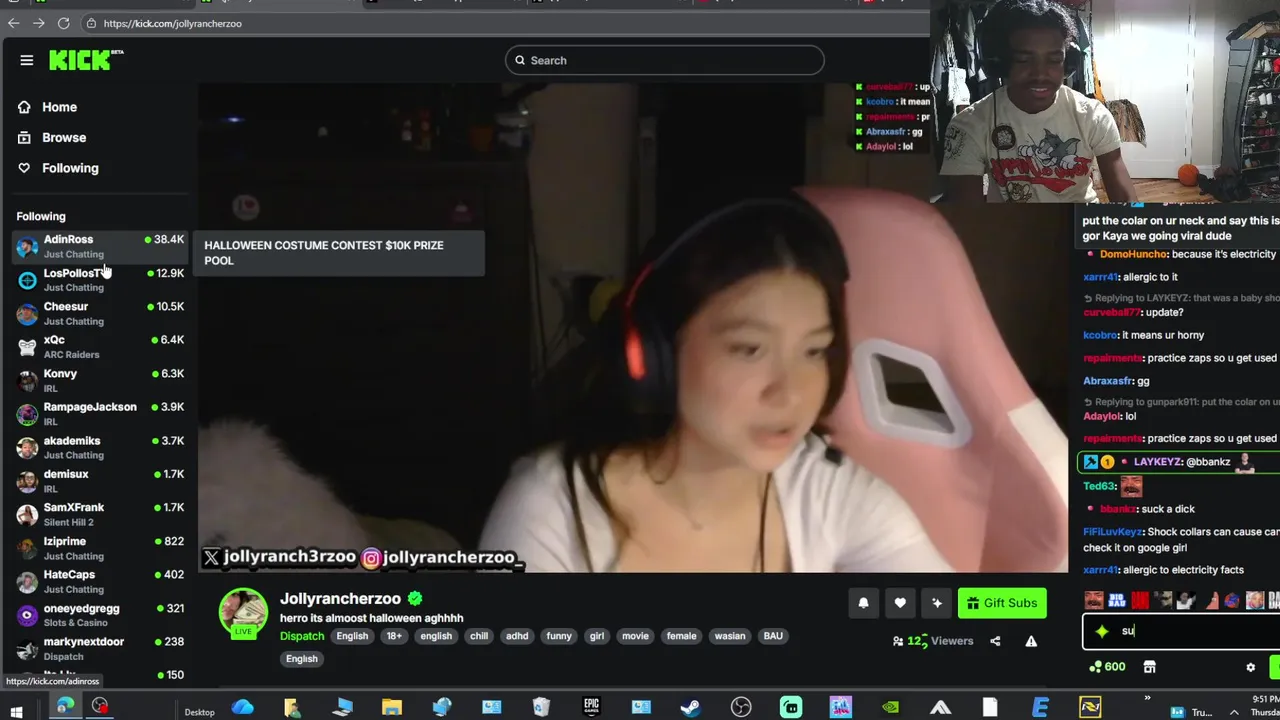1280x720 pixels.
Task: Select the funny tag
Action: (x=559, y=636)
